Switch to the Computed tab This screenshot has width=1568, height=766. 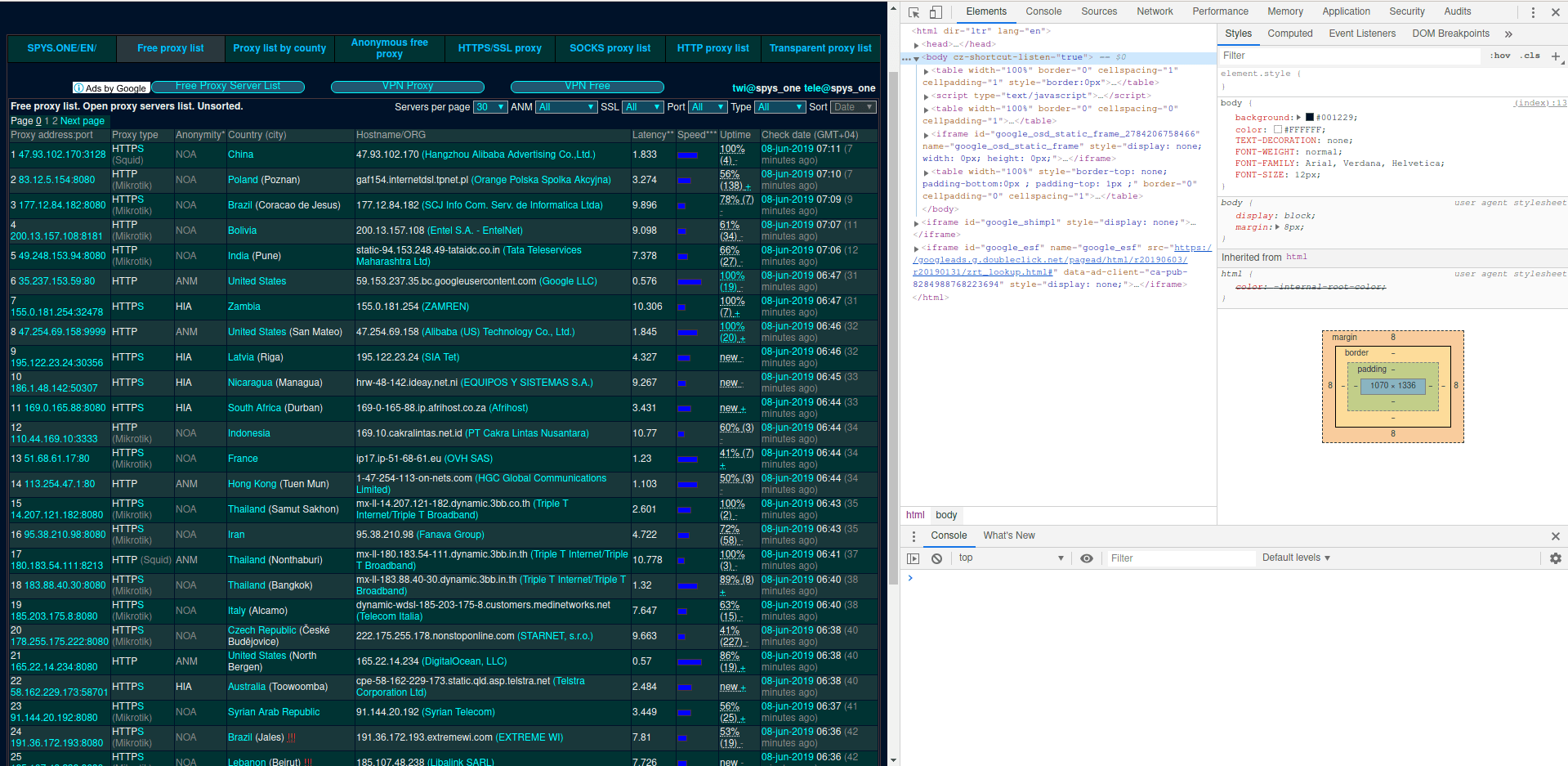coord(1289,34)
